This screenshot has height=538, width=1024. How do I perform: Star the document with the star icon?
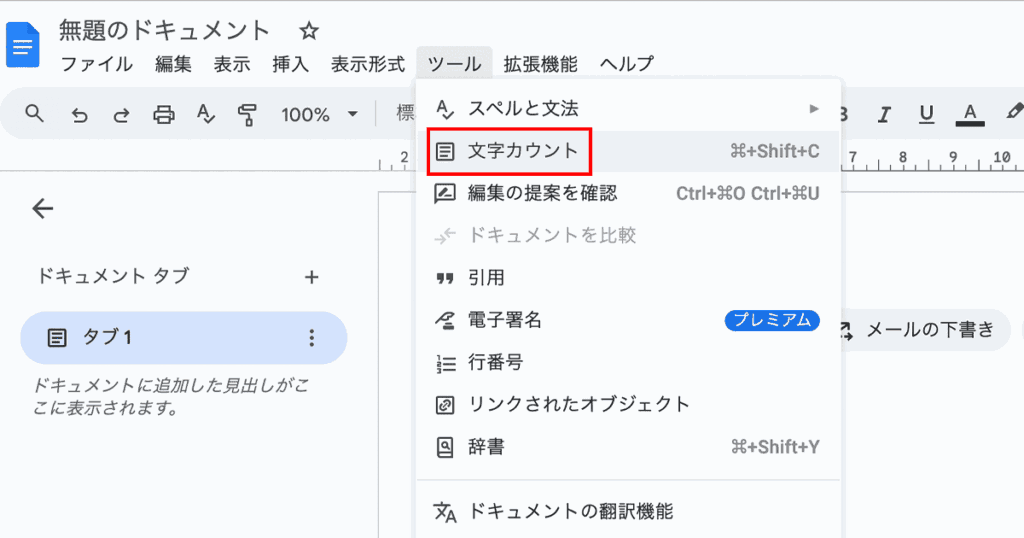click(309, 31)
